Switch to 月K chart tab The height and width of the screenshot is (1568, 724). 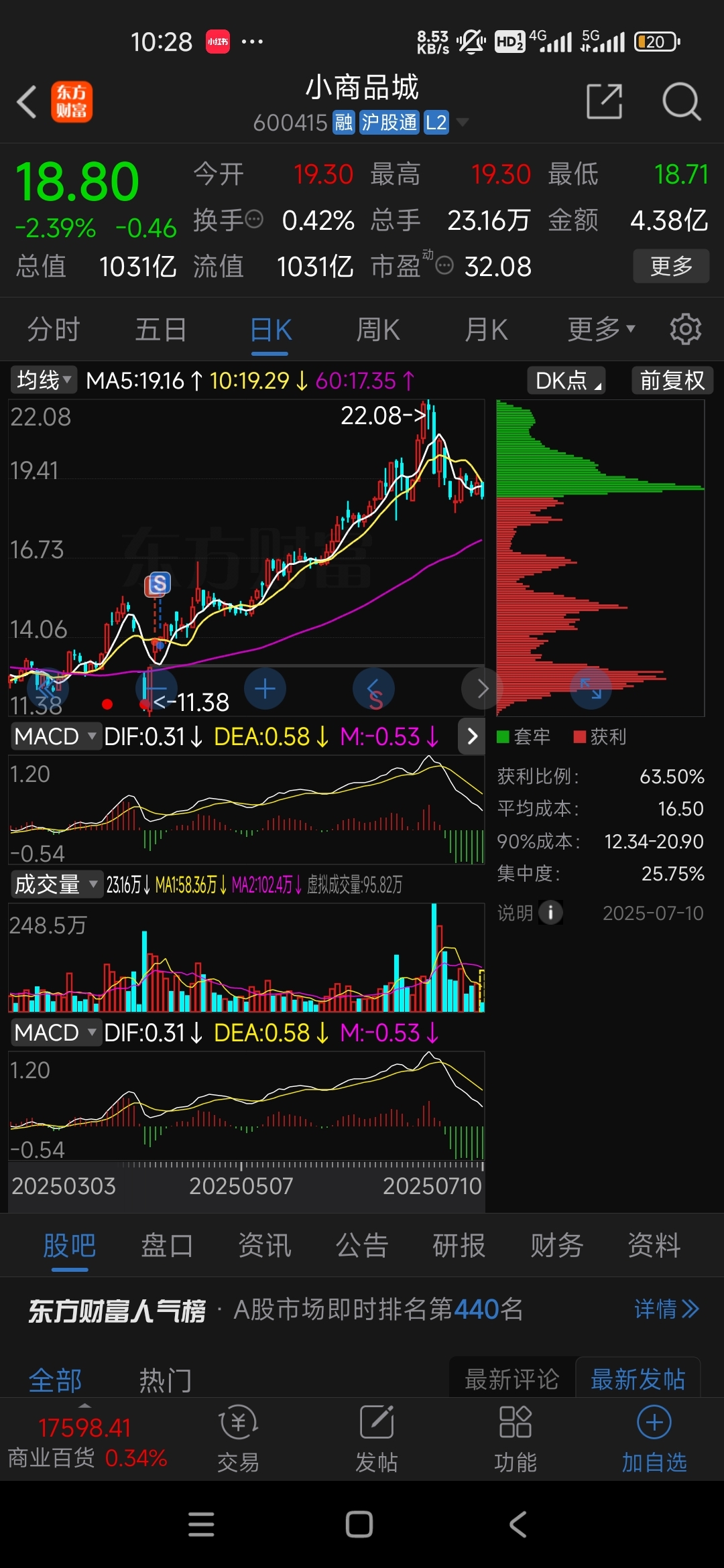pyautogui.click(x=486, y=330)
